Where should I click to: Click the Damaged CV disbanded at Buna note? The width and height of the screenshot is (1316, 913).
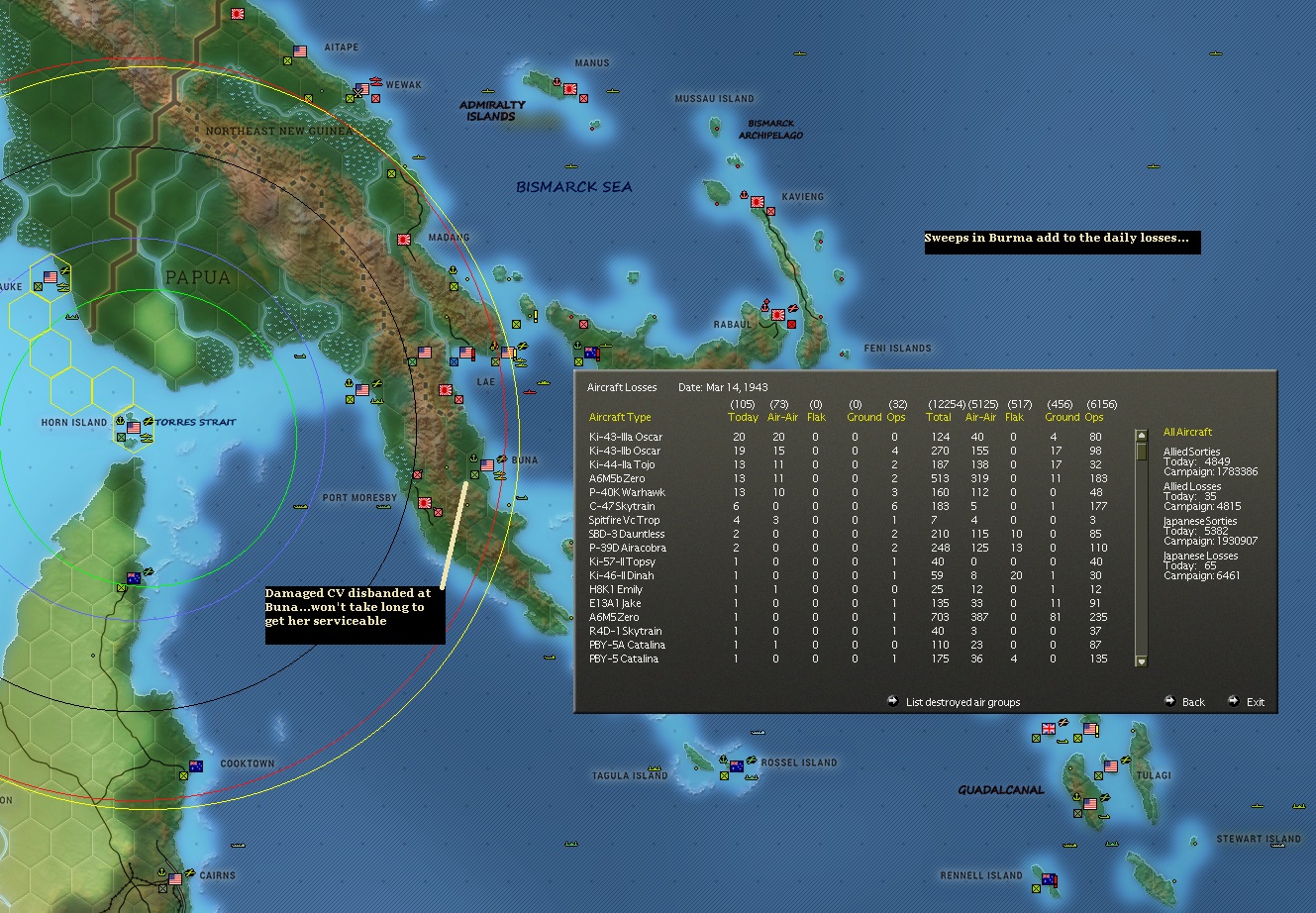point(354,614)
